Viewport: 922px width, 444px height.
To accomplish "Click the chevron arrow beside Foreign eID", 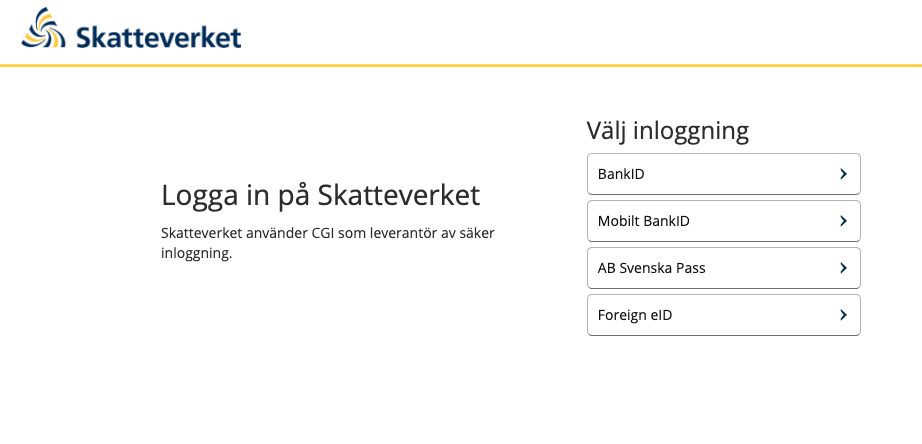I will point(843,315).
